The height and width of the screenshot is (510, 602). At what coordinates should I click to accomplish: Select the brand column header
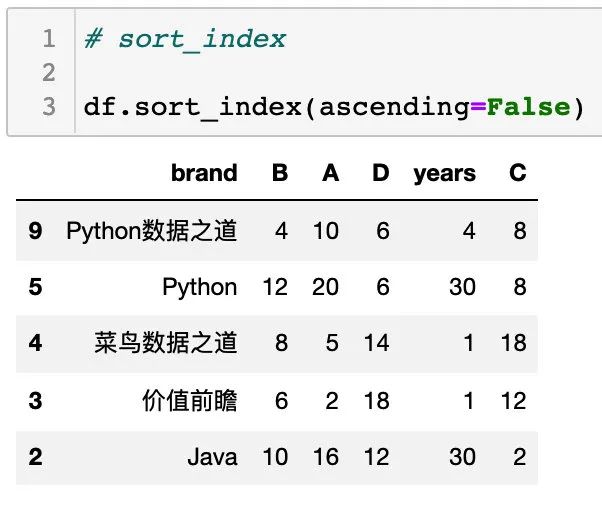pyautogui.click(x=204, y=173)
